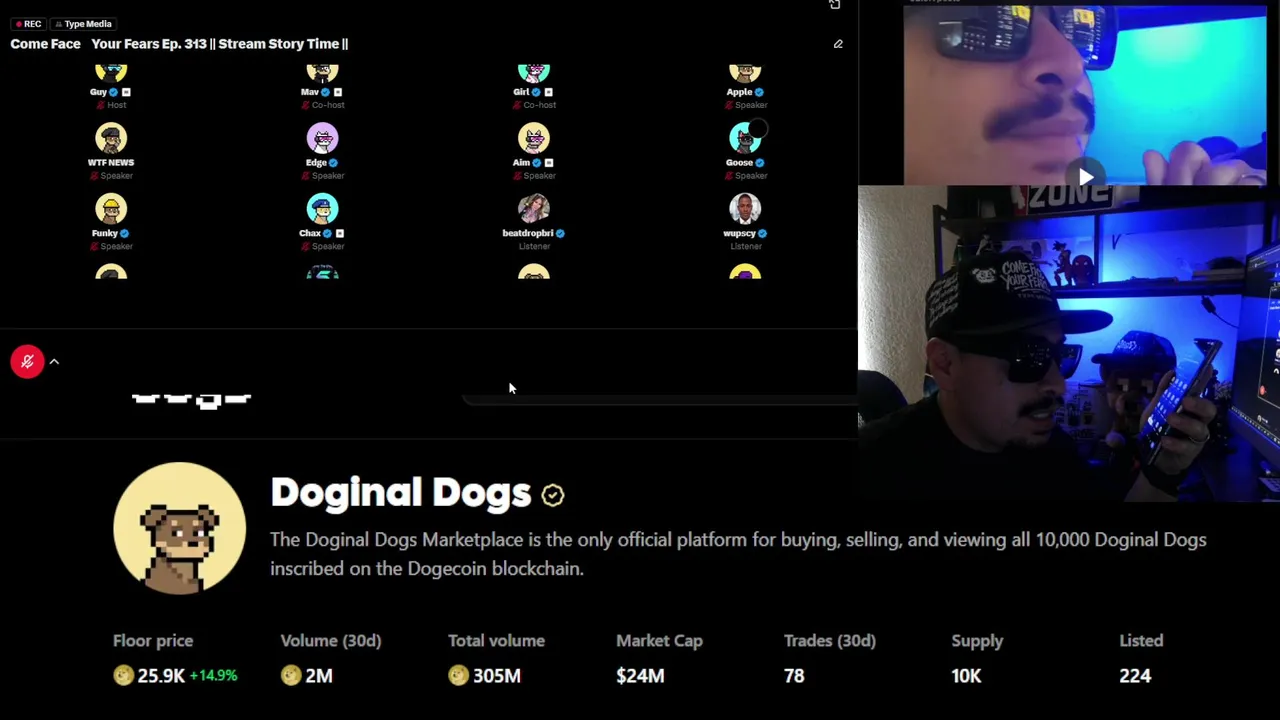Viewport: 1280px width, 720px height.
Task: Click the edit pencil icon beside title
Action: point(838,44)
